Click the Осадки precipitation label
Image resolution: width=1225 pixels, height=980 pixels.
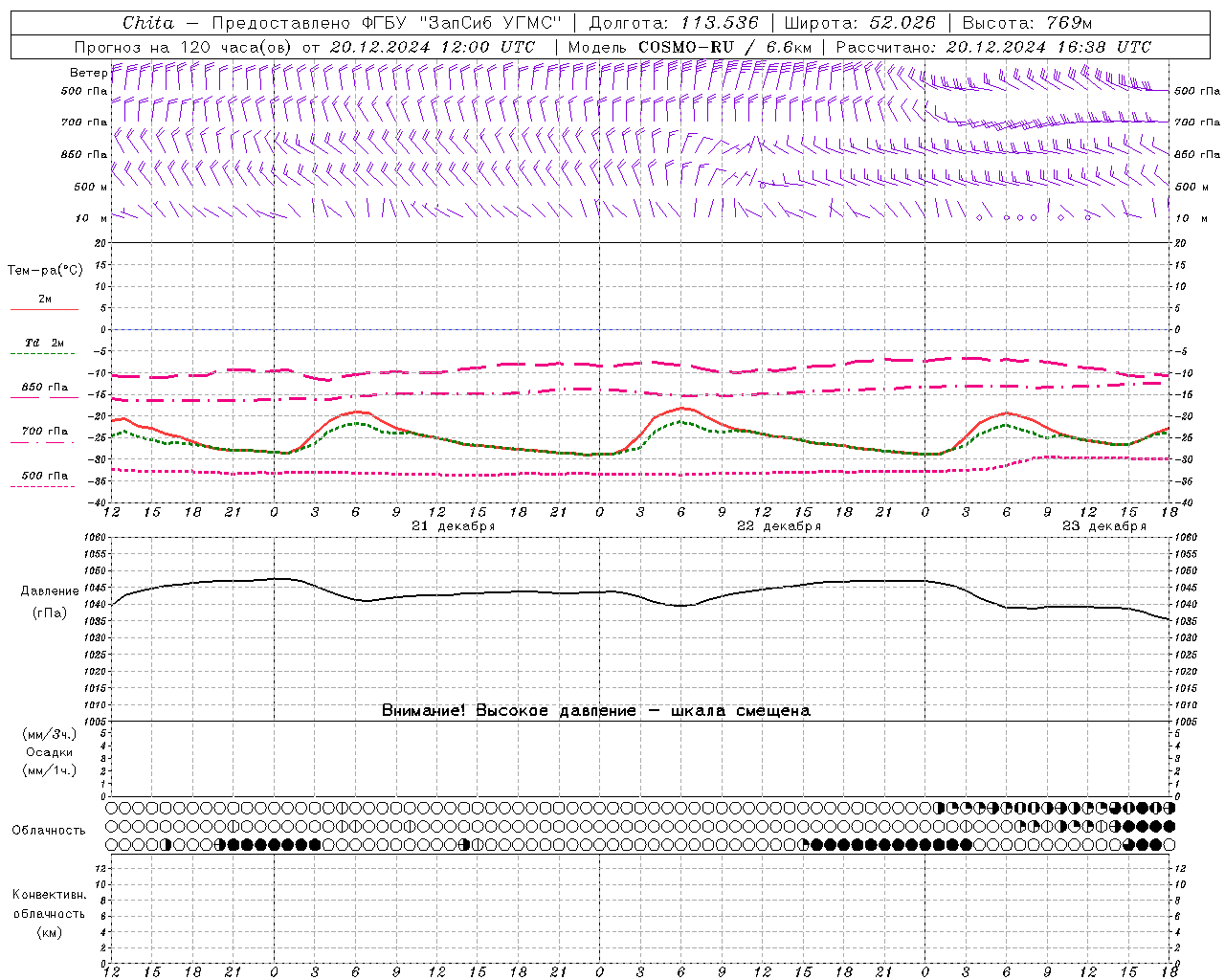click(50, 752)
